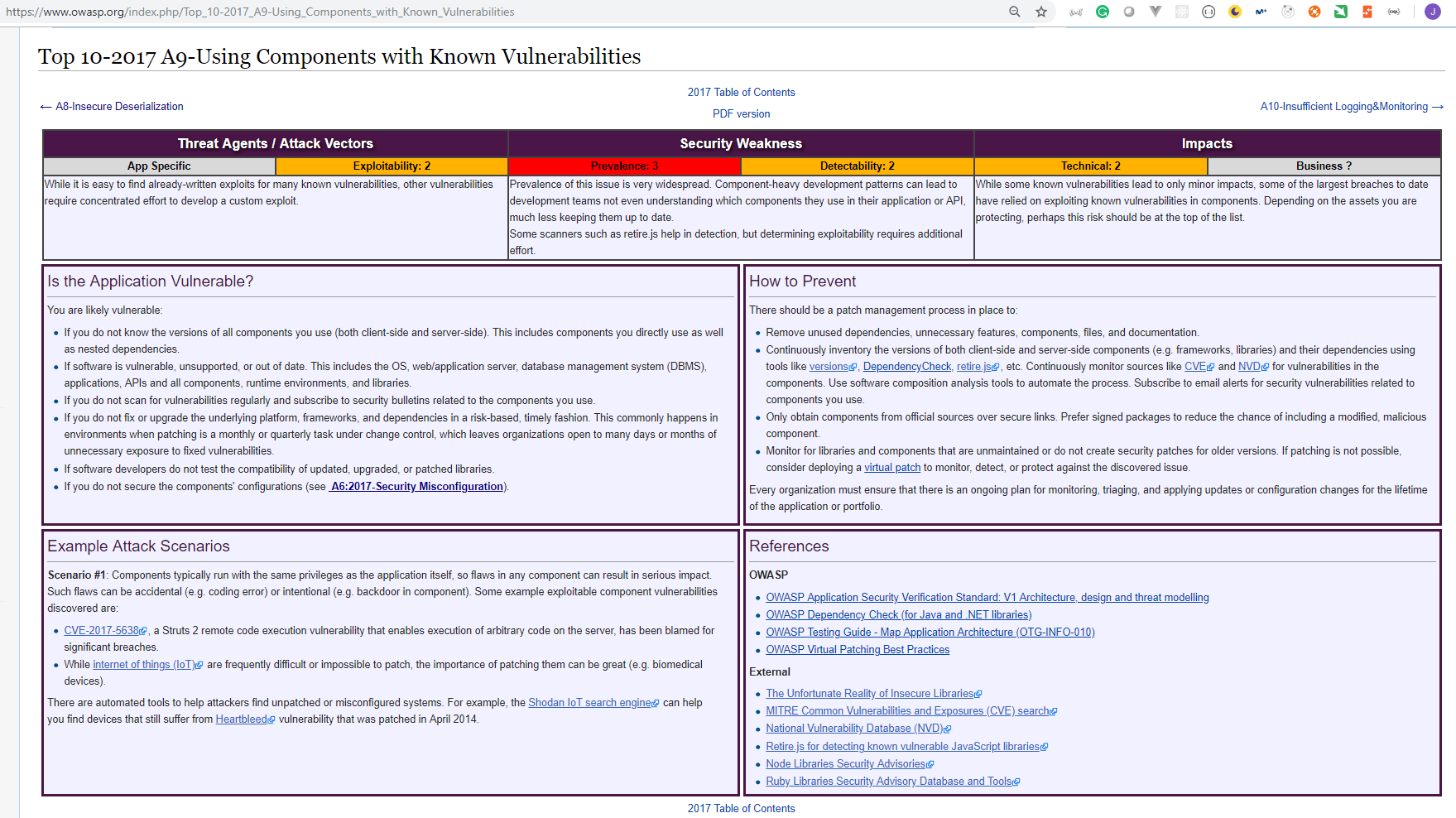
Task: Bookmark this page with the star icon
Action: [x=1041, y=12]
